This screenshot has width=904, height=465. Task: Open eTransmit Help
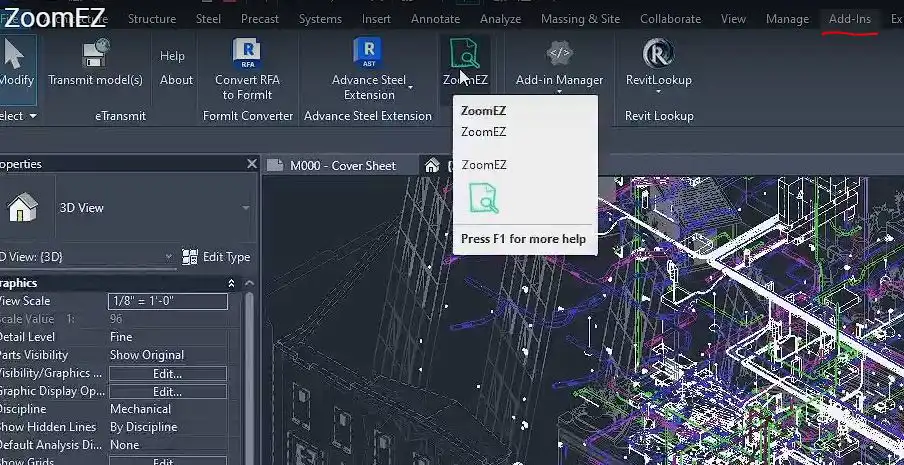click(172, 56)
